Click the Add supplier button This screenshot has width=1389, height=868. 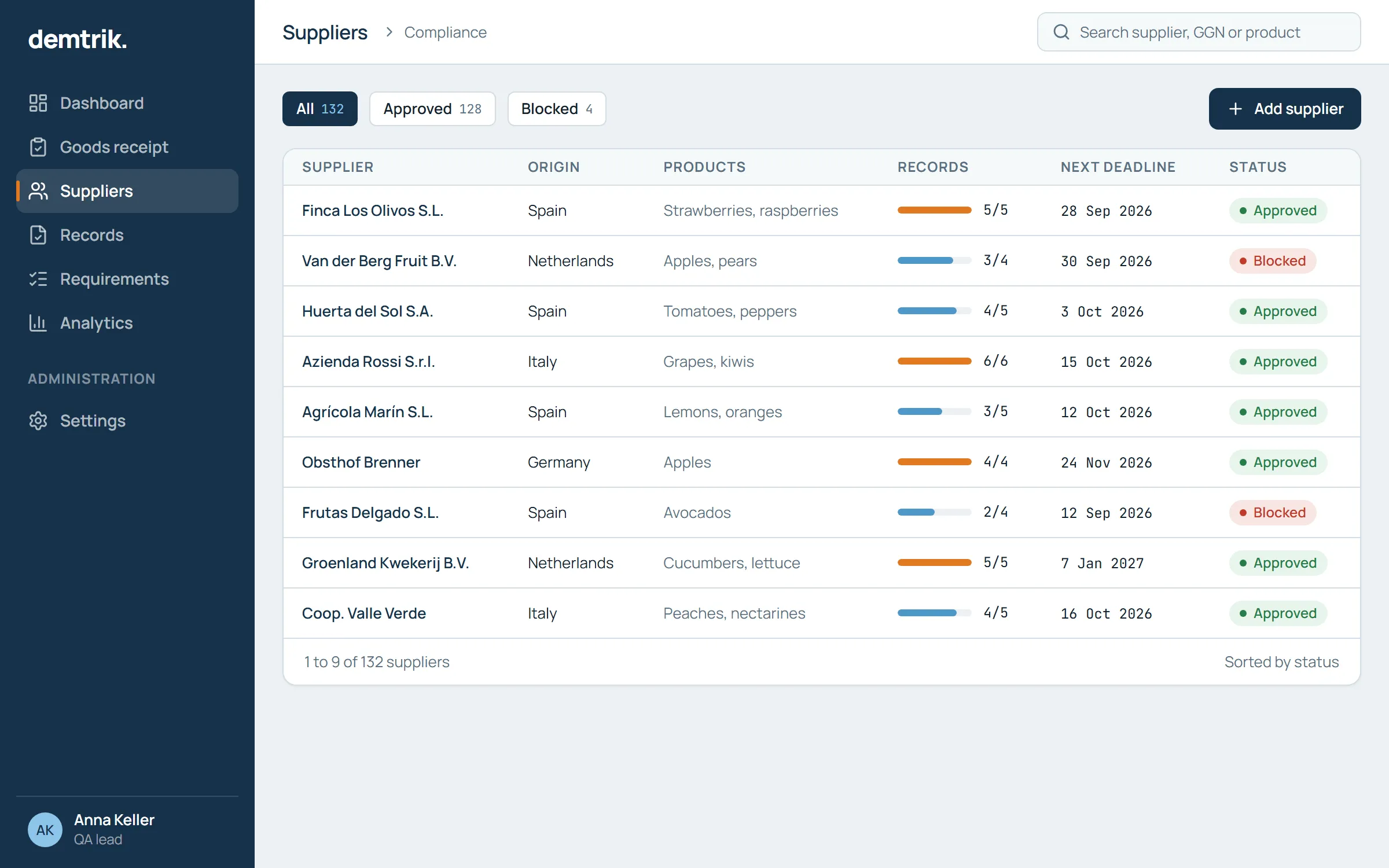coord(1285,109)
